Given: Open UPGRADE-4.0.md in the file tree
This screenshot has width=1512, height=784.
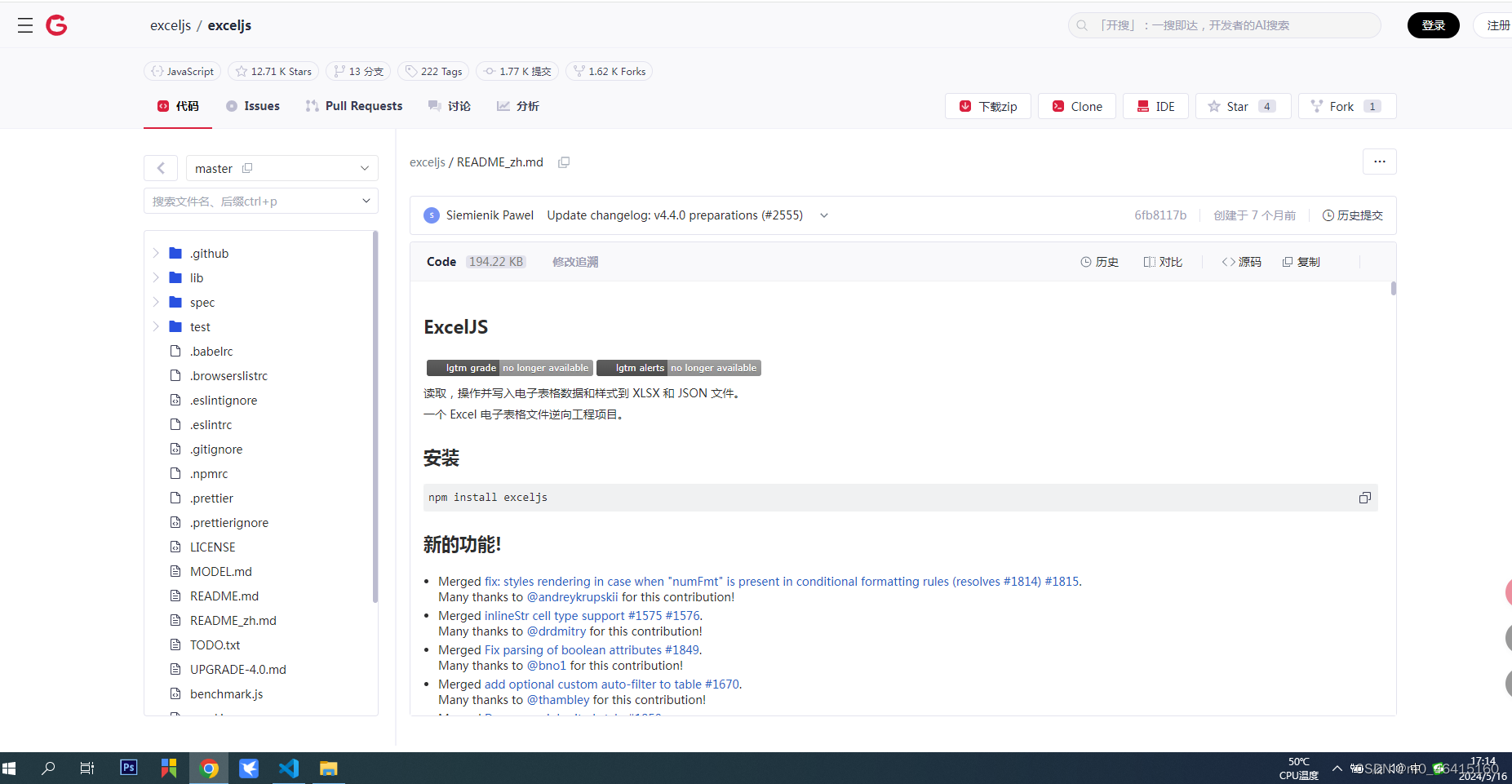Looking at the screenshot, I should pyautogui.click(x=237, y=669).
